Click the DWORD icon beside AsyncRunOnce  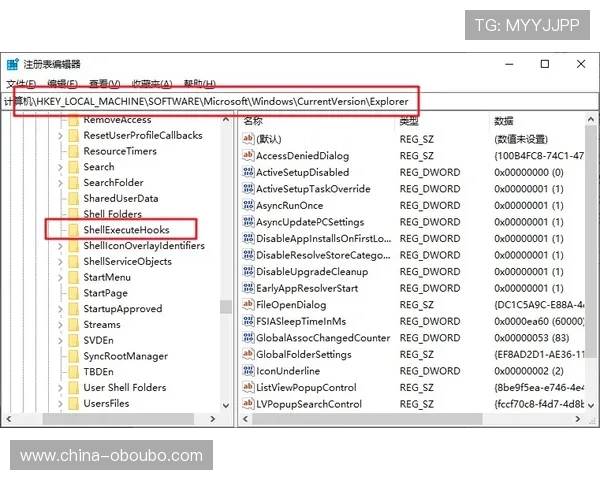(248, 205)
